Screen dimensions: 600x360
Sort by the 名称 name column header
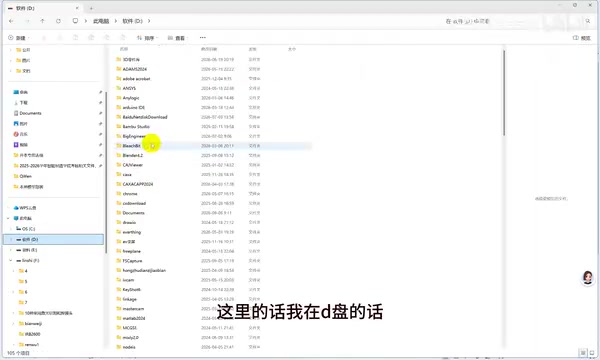124,49
